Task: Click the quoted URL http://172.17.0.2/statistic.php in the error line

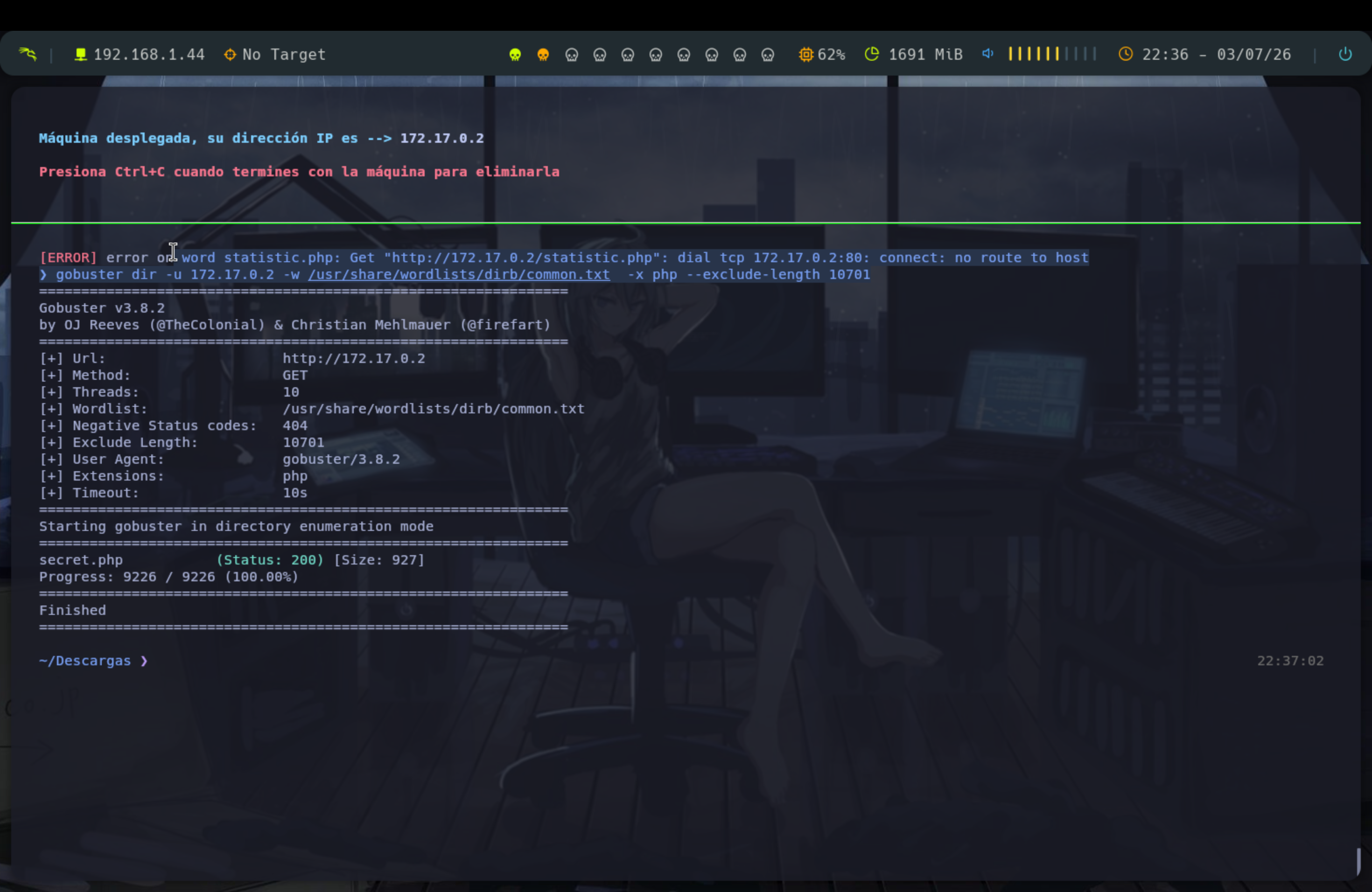Action: [x=522, y=258]
